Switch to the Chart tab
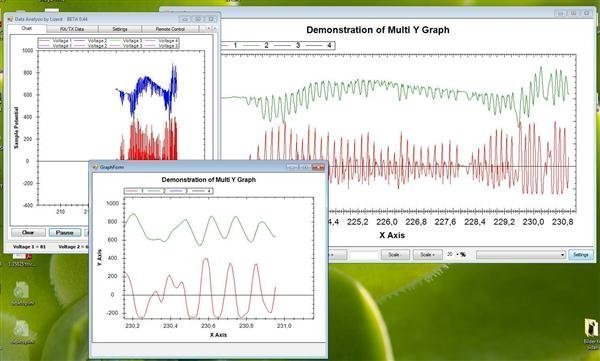 [x=27, y=28]
